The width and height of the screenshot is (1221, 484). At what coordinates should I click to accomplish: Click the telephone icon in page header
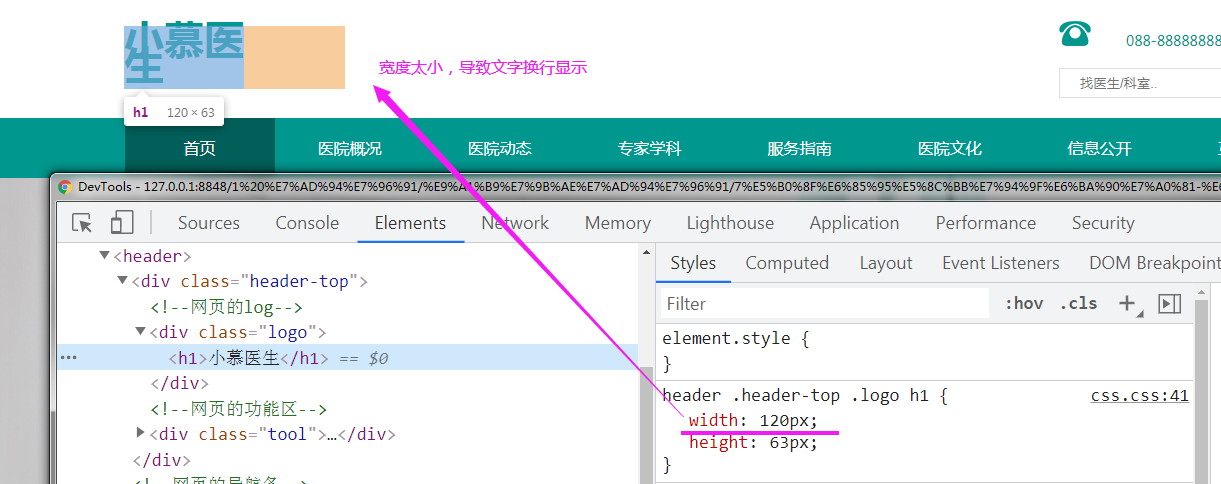(1075, 34)
